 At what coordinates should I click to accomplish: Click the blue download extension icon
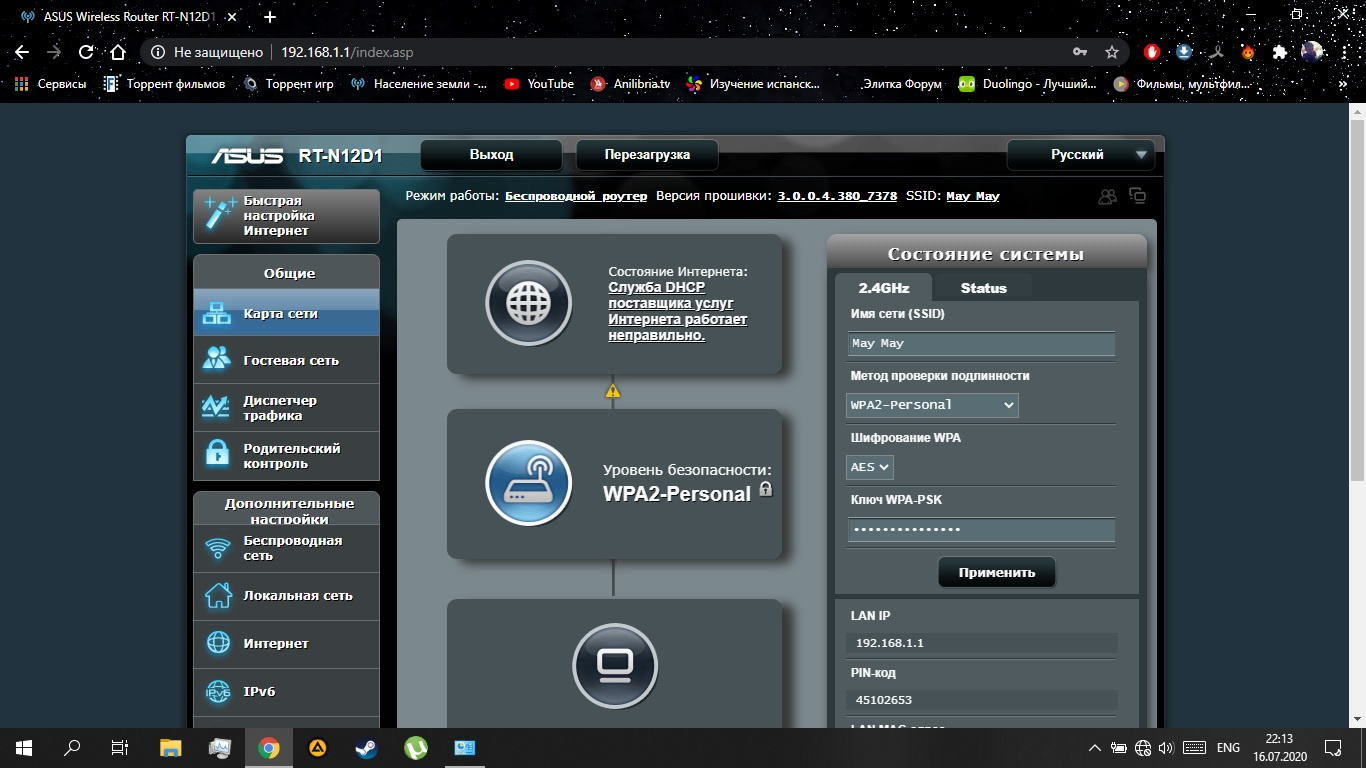[x=1184, y=52]
